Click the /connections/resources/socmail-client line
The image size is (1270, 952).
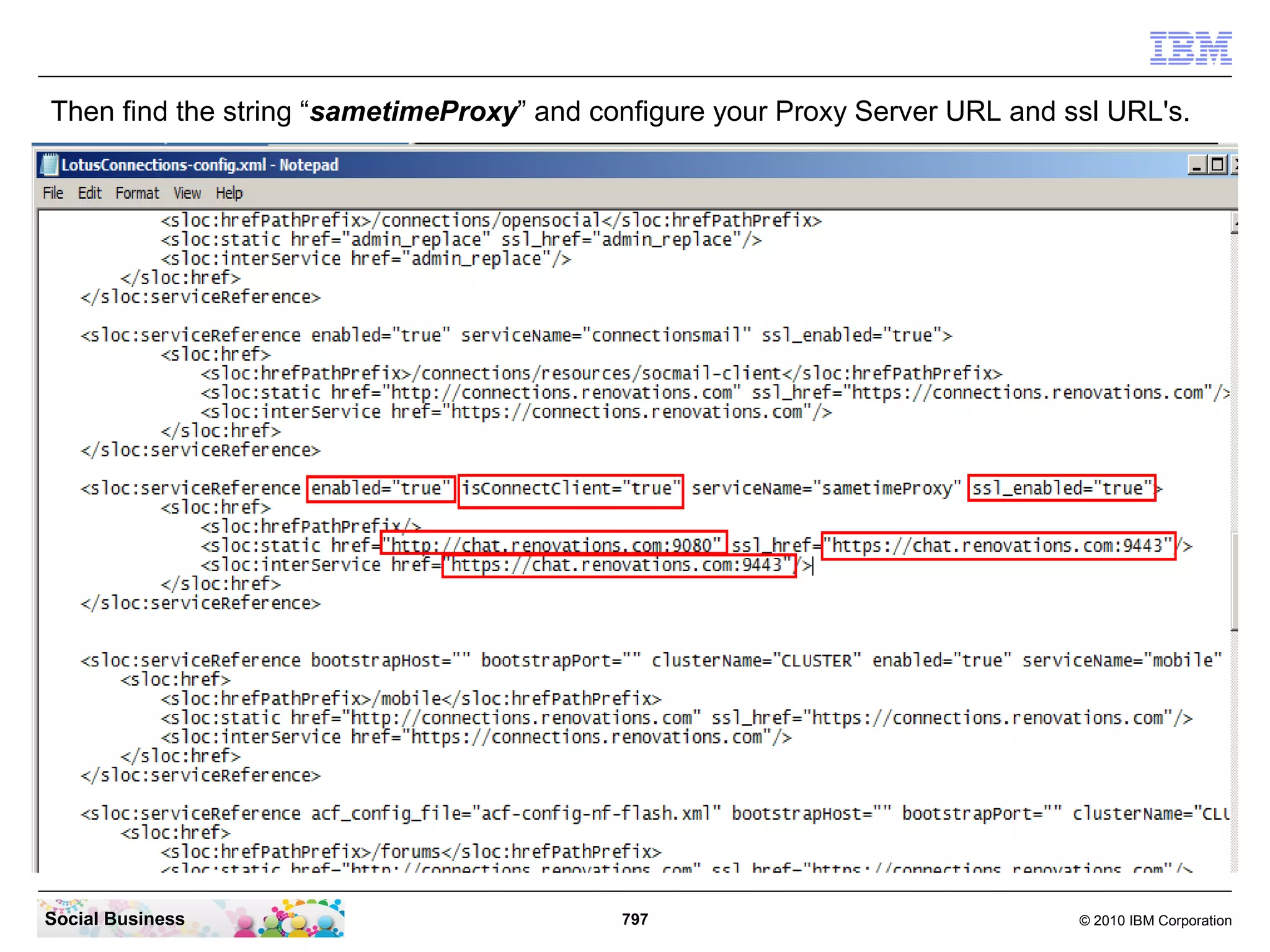601,374
